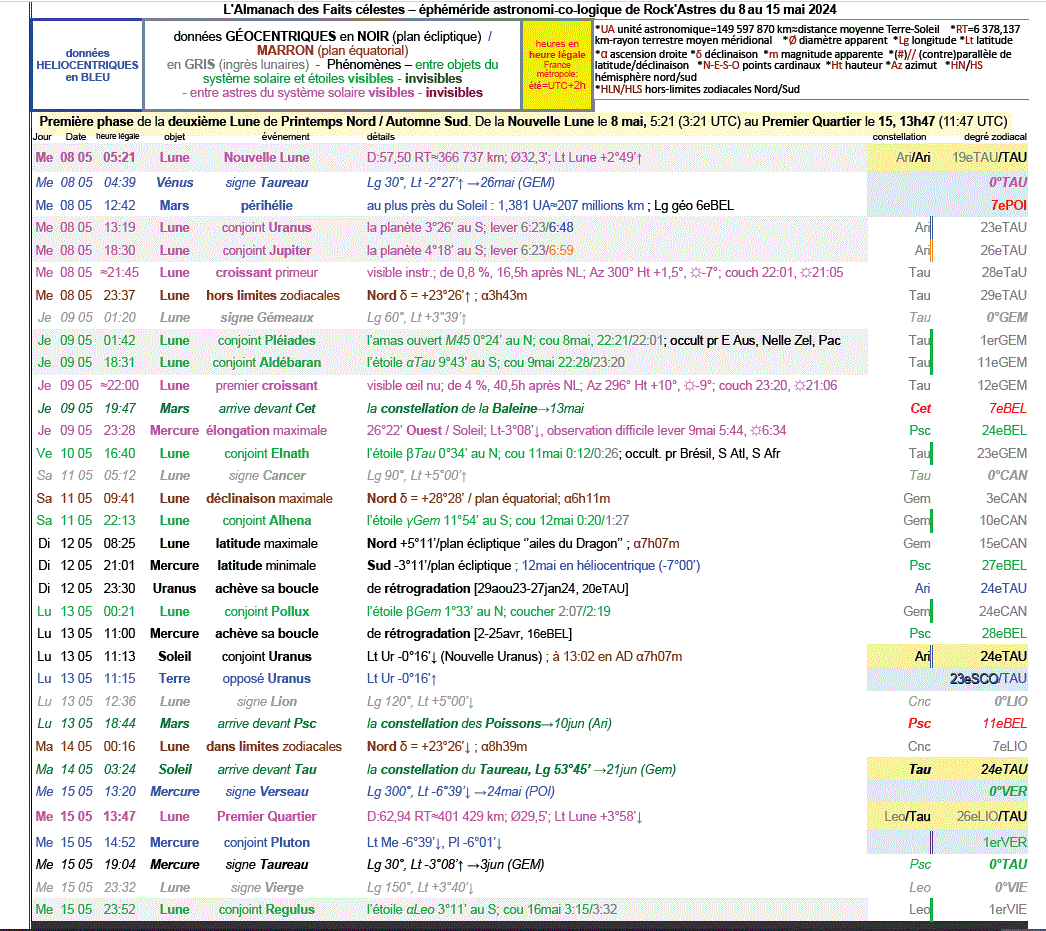Click the "heure légale" column header
This screenshot has width=1046, height=931.
pyautogui.click(x=117, y=137)
